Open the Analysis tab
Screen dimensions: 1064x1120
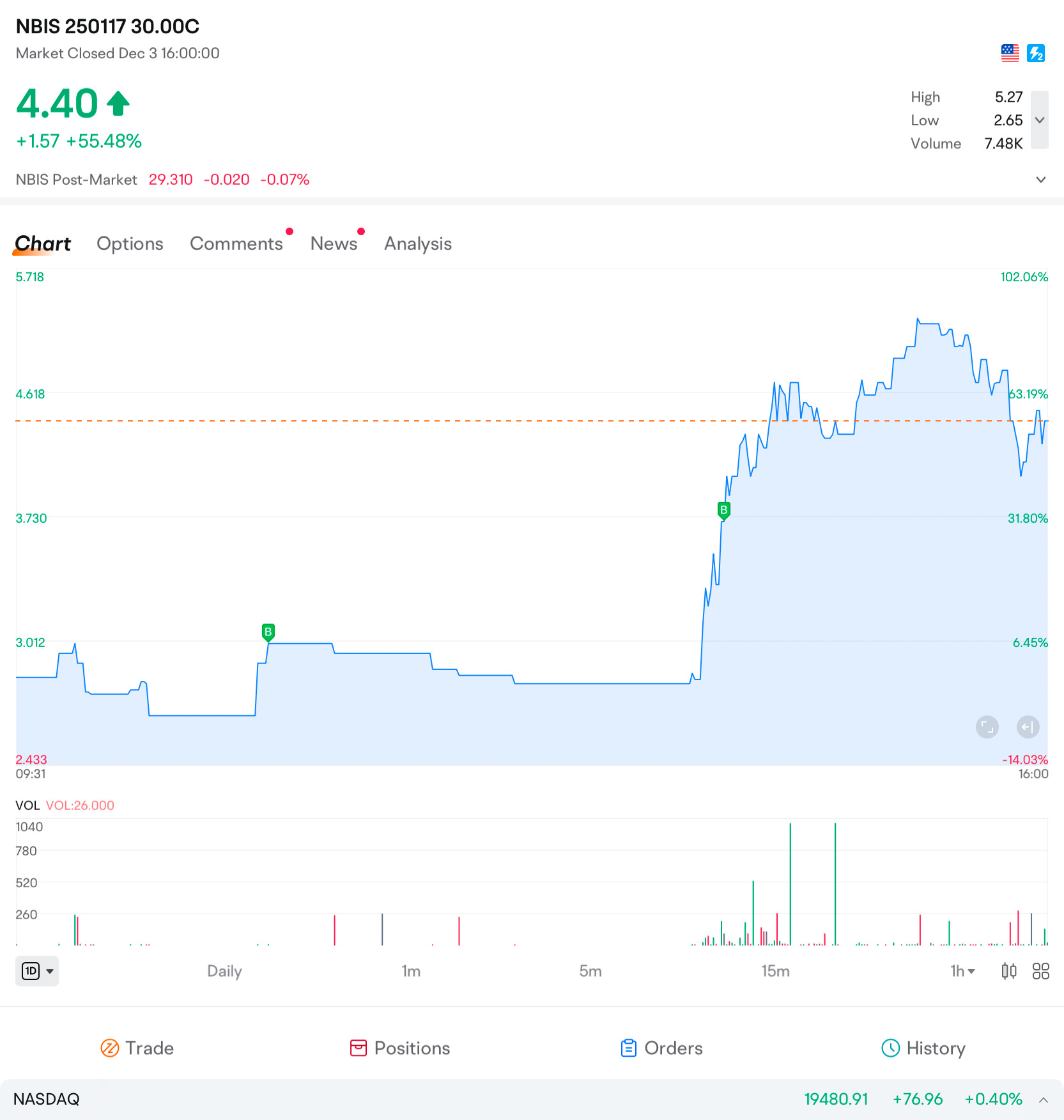418,244
